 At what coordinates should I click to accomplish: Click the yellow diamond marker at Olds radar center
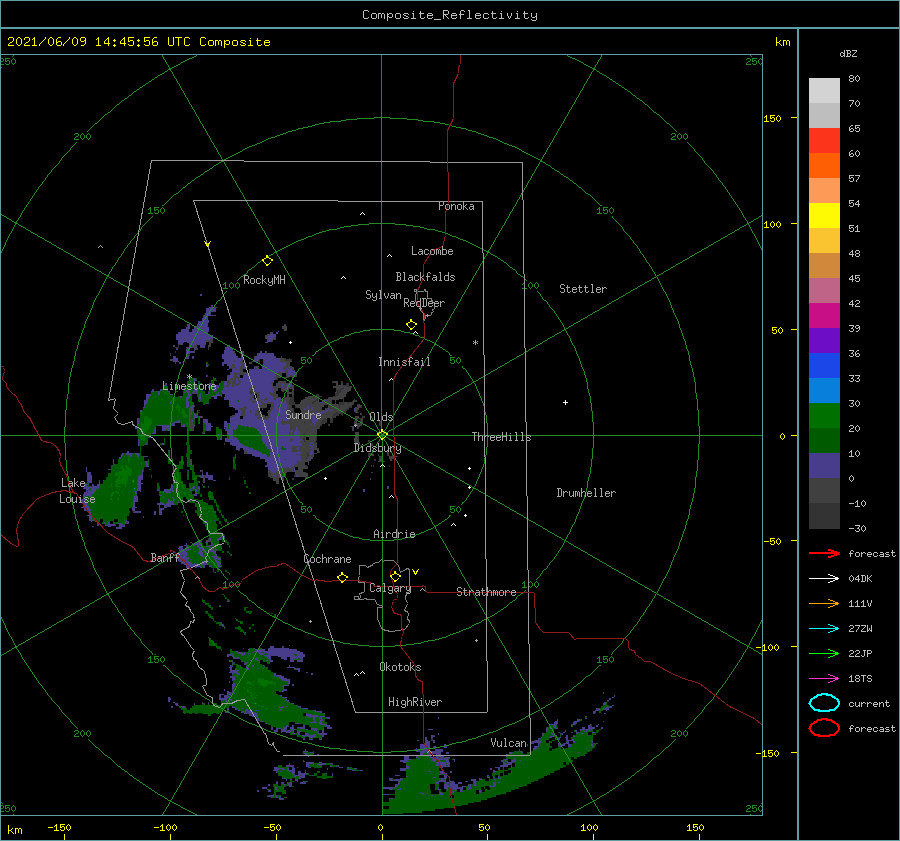click(382, 435)
